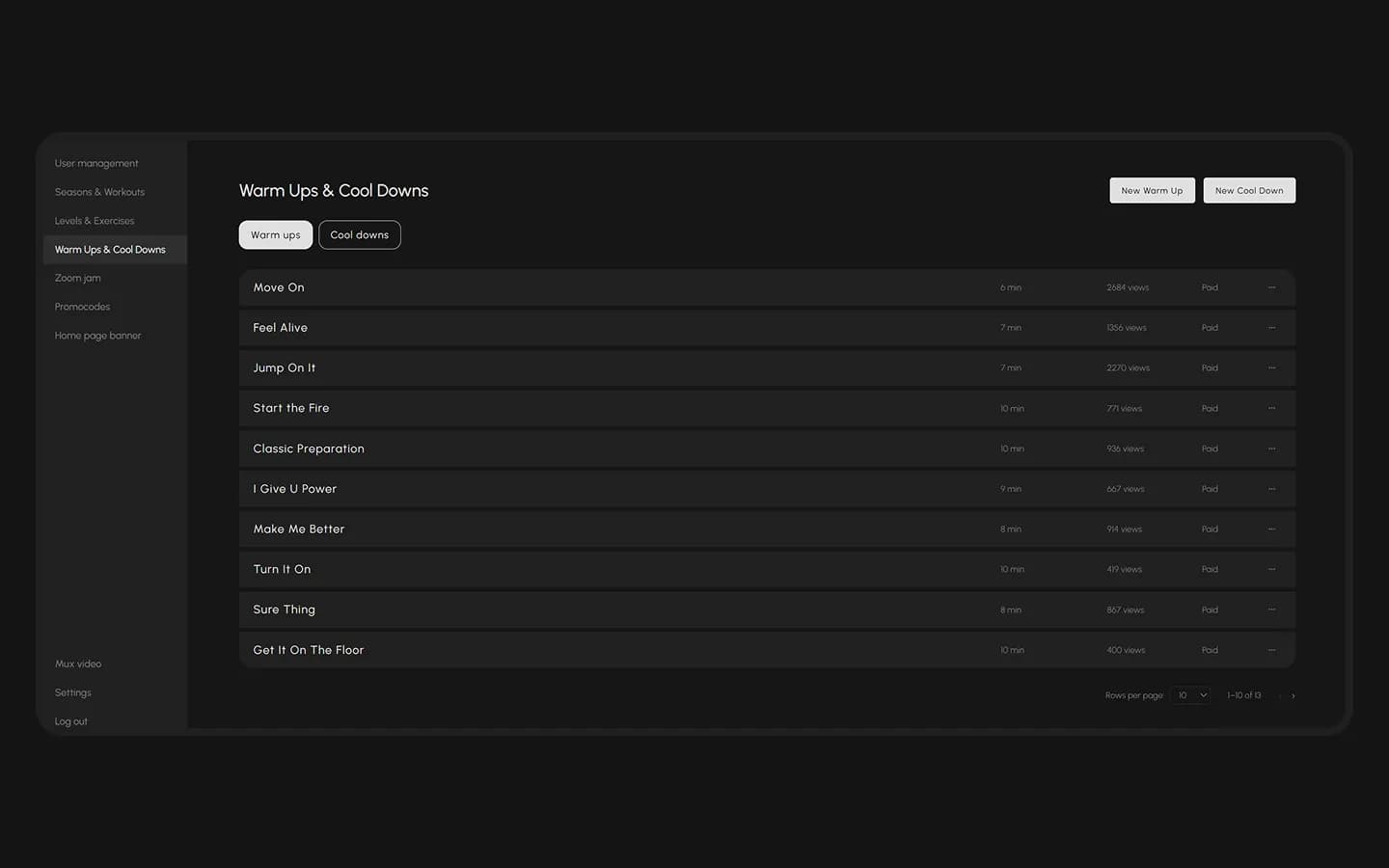This screenshot has width=1389, height=868.
Task: Go to Promocodes section
Action: (82, 307)
